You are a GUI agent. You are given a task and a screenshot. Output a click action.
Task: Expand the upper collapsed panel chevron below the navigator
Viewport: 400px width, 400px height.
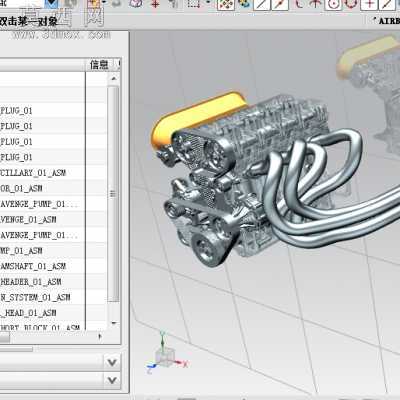click(112, 362)
